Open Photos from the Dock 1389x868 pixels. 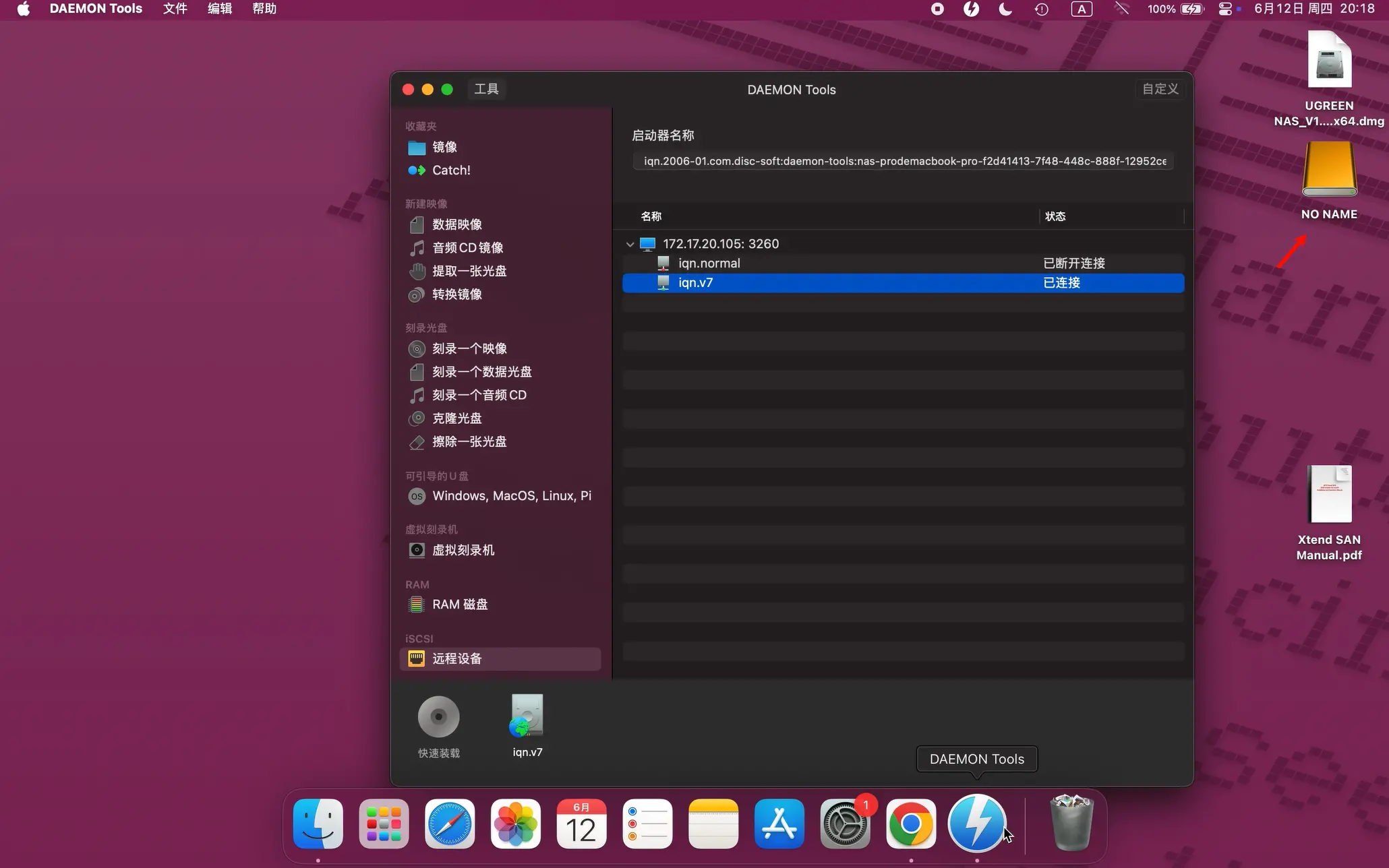pos(516,824)
